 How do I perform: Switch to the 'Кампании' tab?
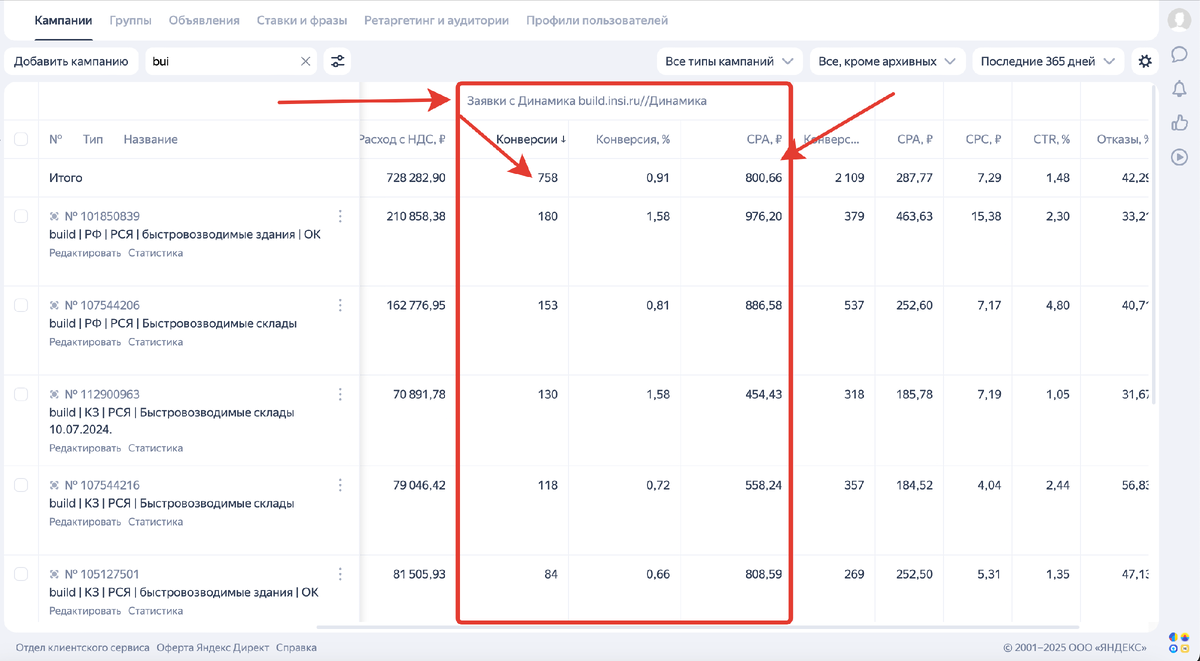click(63, 20)
